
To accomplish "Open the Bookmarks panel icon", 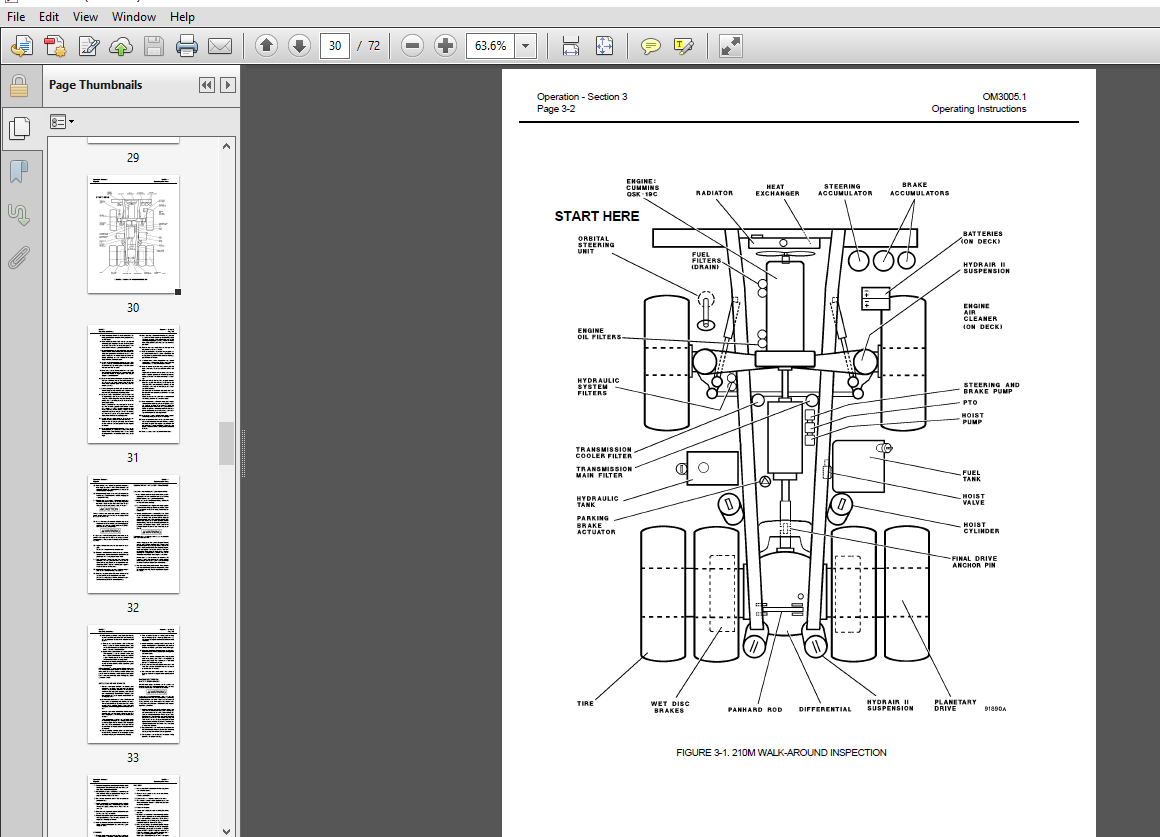I will point(19,172).
